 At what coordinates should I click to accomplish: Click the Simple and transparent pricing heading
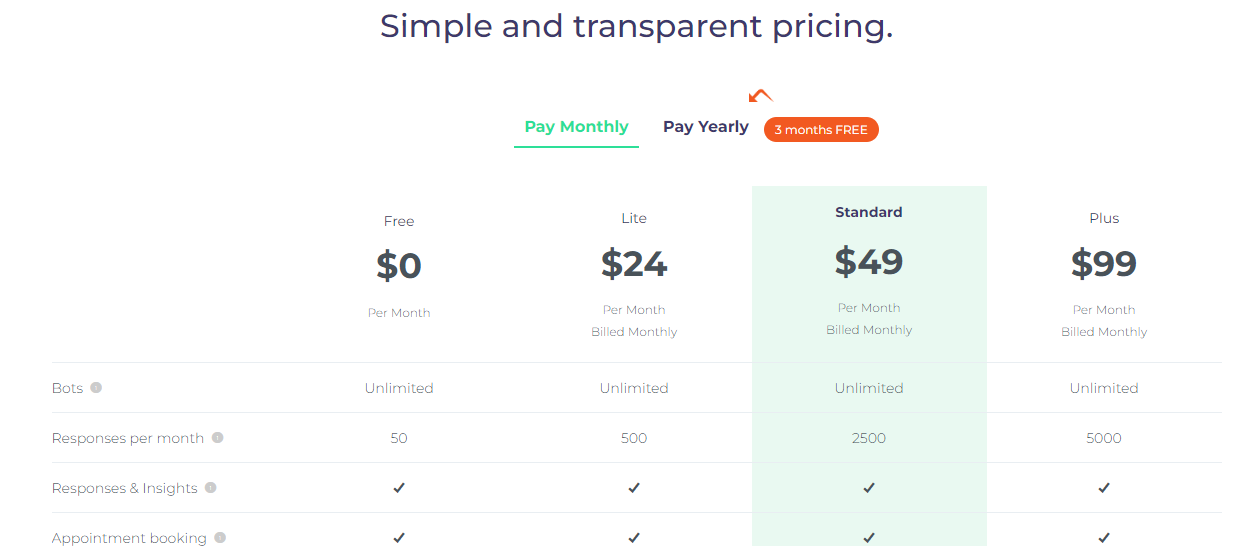click(636, 26)
